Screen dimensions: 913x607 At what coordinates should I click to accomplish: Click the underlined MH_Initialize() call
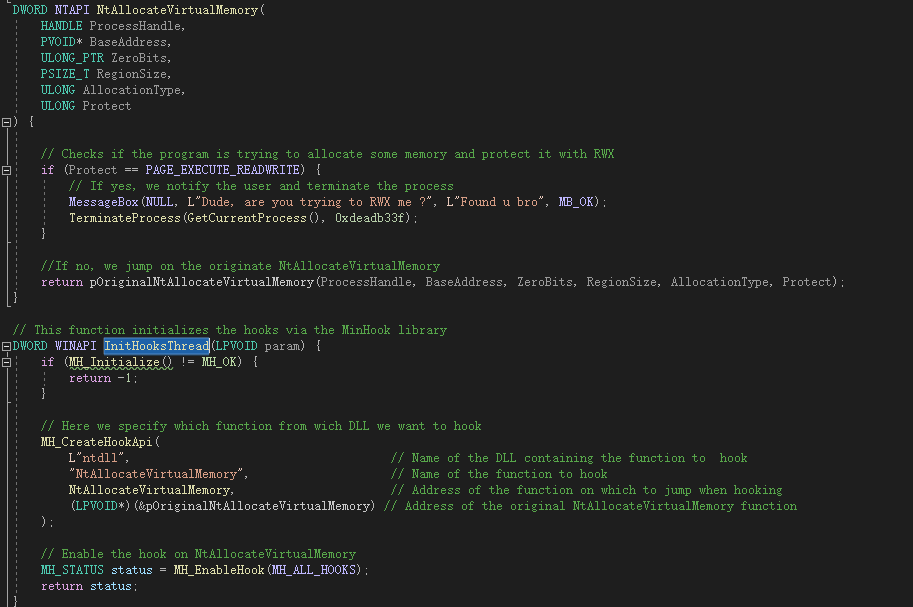121,362
